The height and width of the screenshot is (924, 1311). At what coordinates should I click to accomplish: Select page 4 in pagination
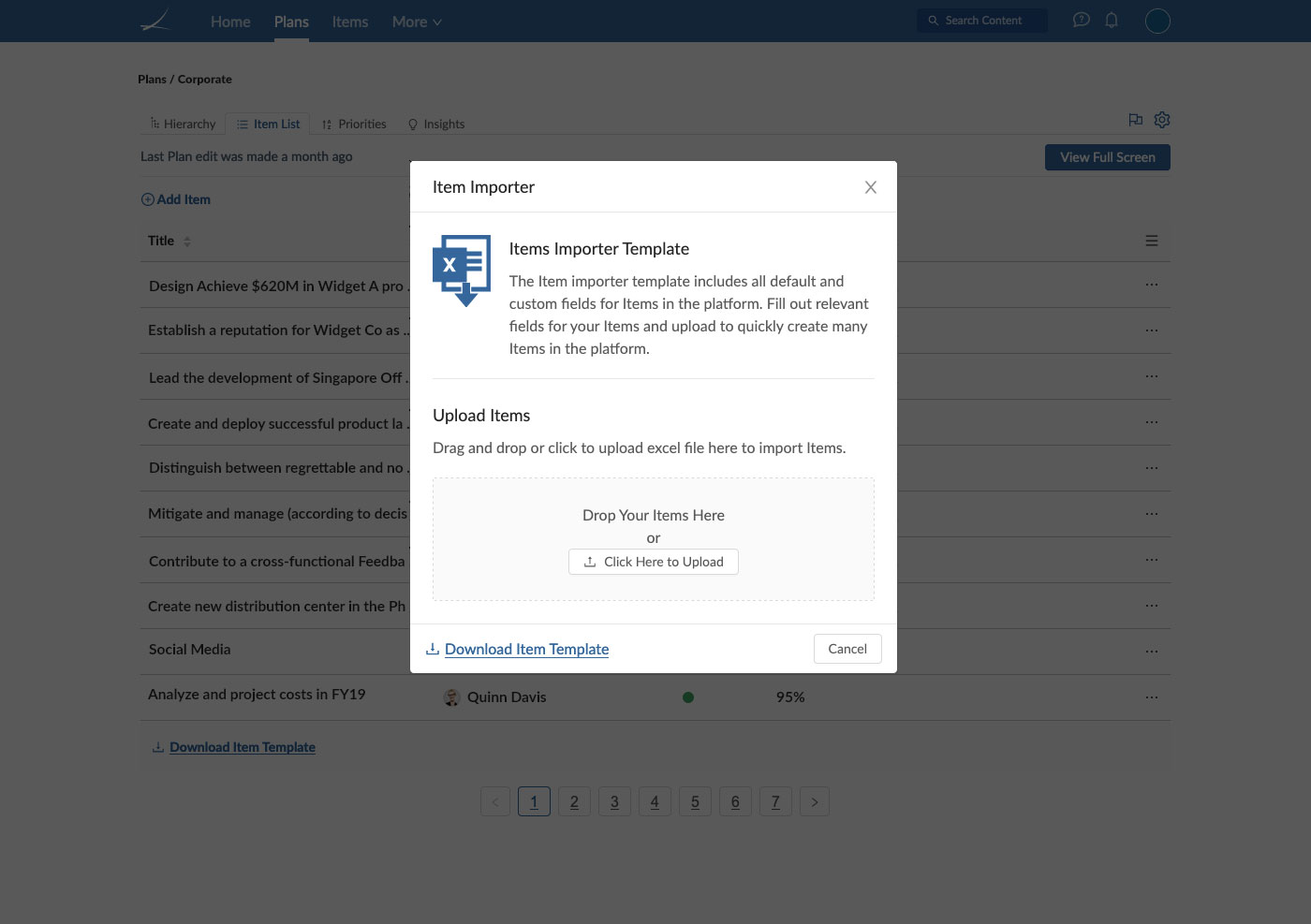pos(655,801)
